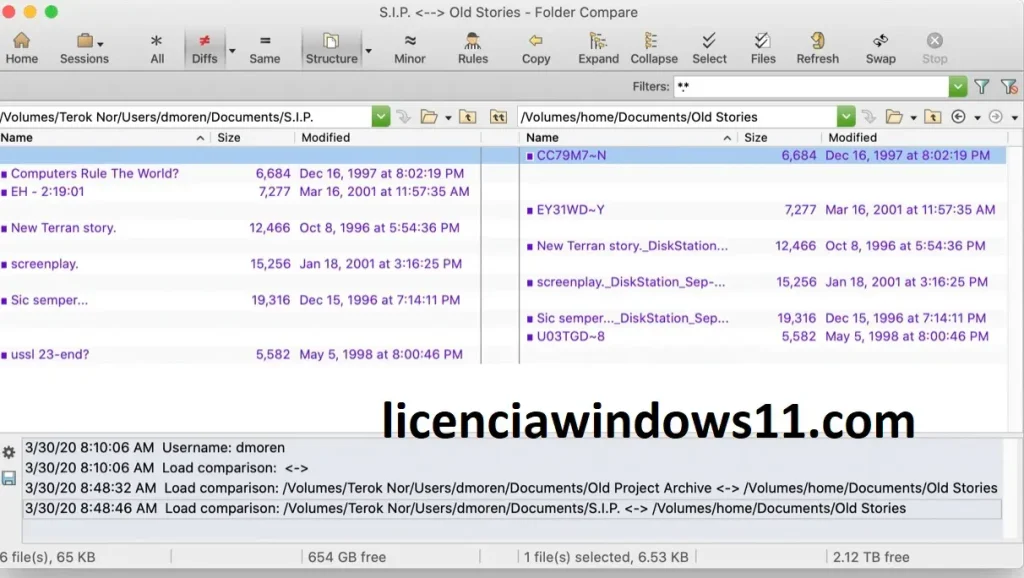Select log entry with Old Project Archive

512,489
